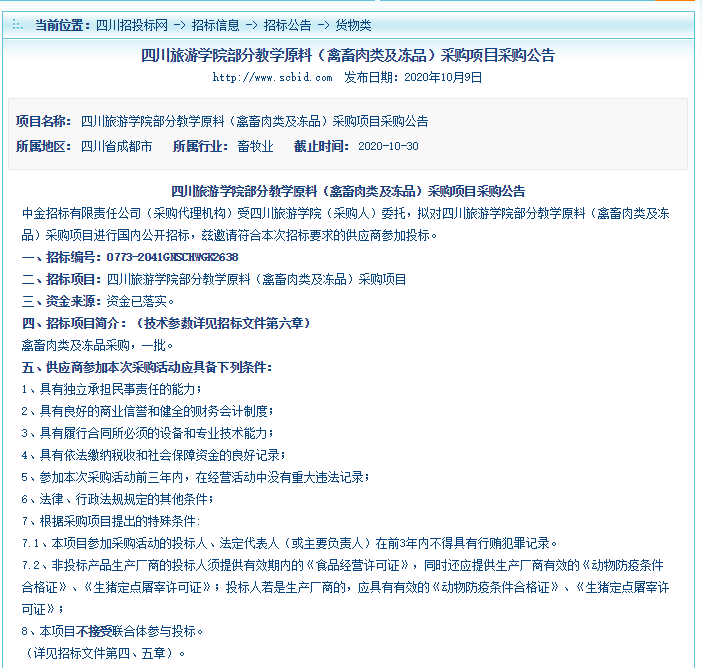Click condition 1 about 独立承担民事责任

tap(111, 390)
